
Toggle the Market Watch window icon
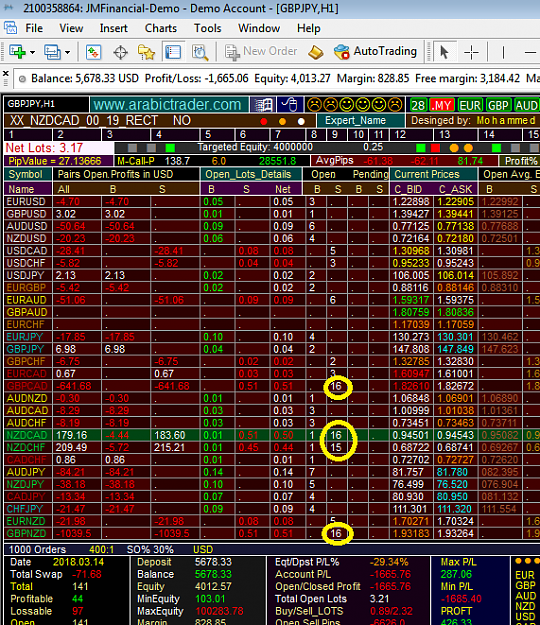[94, 52]
